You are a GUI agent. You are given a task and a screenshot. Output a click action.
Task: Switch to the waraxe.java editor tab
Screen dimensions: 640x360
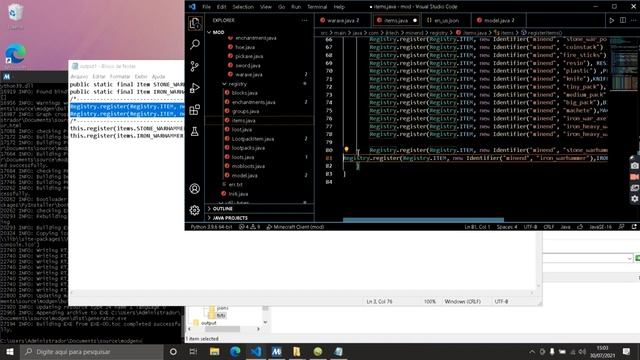(x=342, y=20)
